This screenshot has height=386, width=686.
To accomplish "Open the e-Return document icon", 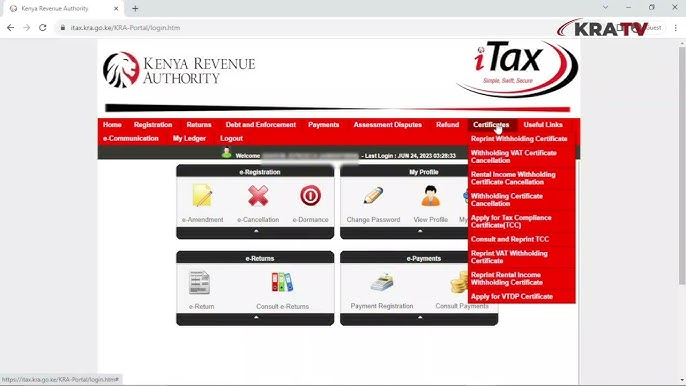I will 200,282.
